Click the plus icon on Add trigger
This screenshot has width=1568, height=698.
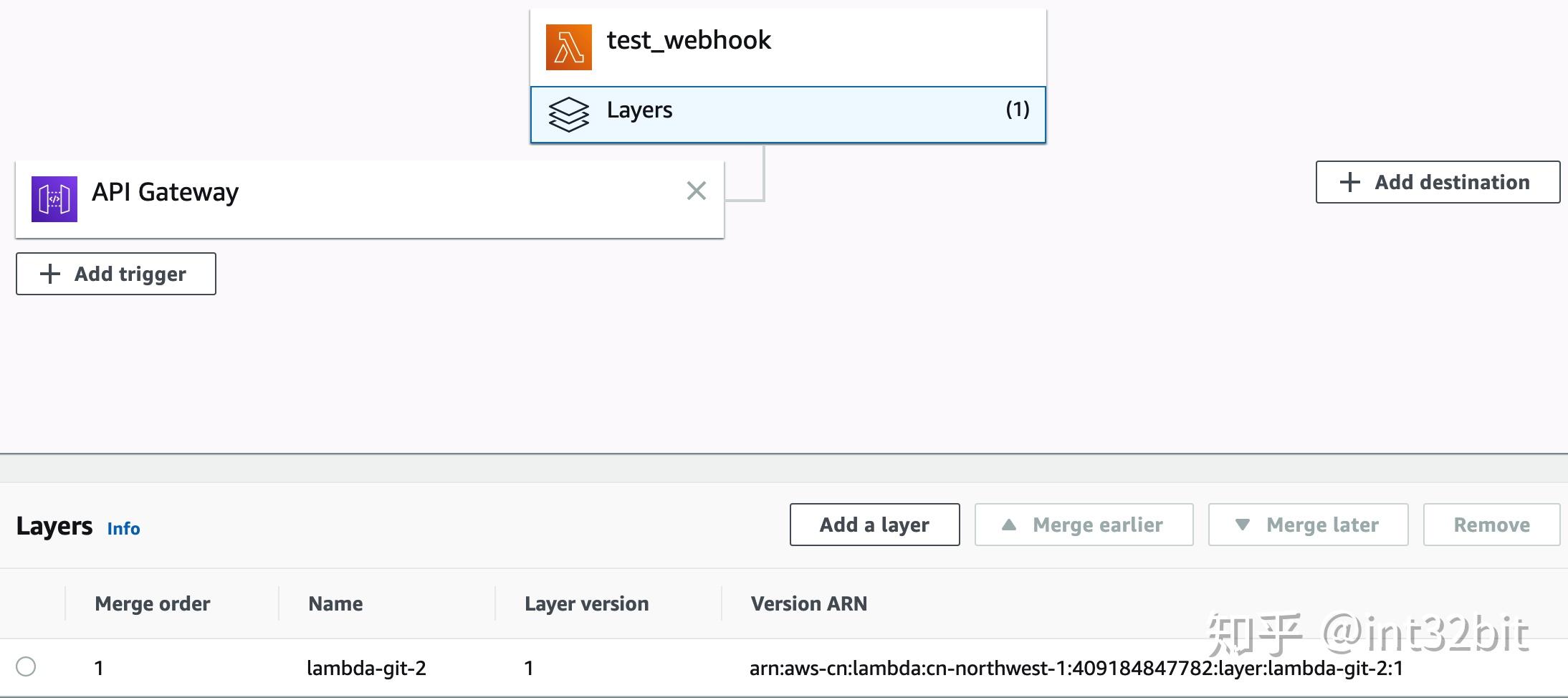pos(49,274)
